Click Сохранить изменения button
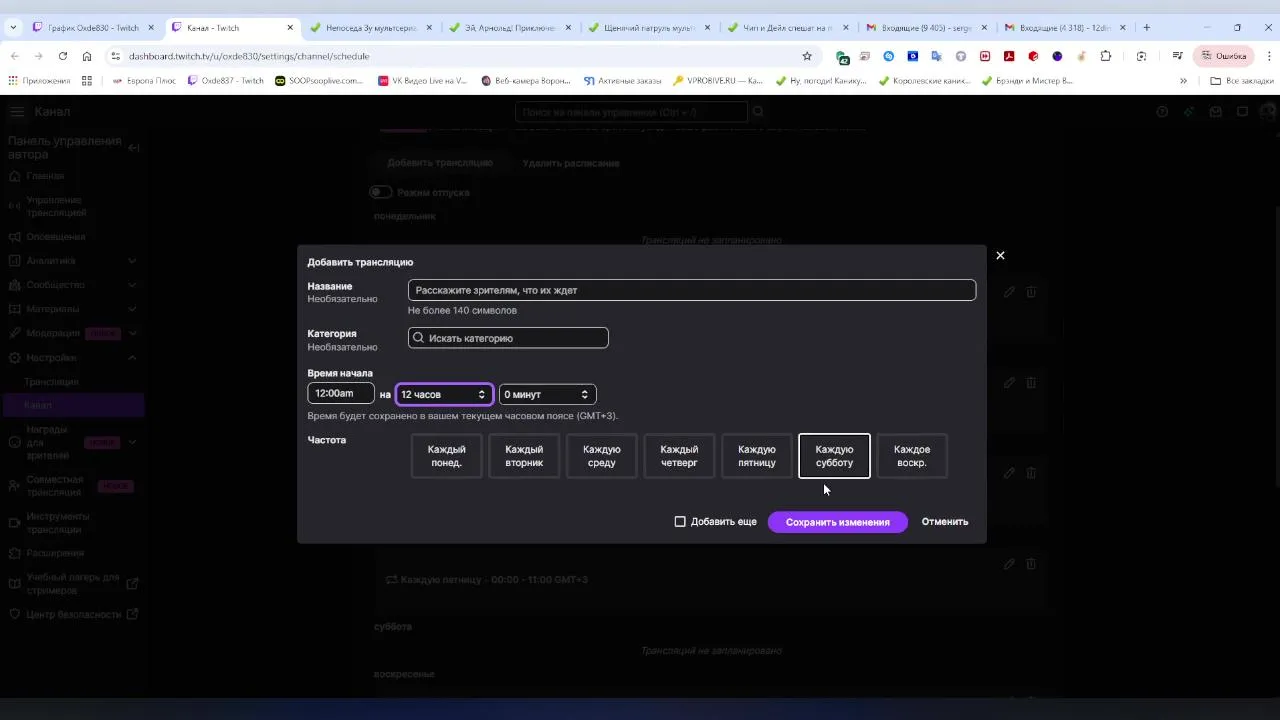The width and height of the screenshot is (1280, 720). tap(837, 522)
